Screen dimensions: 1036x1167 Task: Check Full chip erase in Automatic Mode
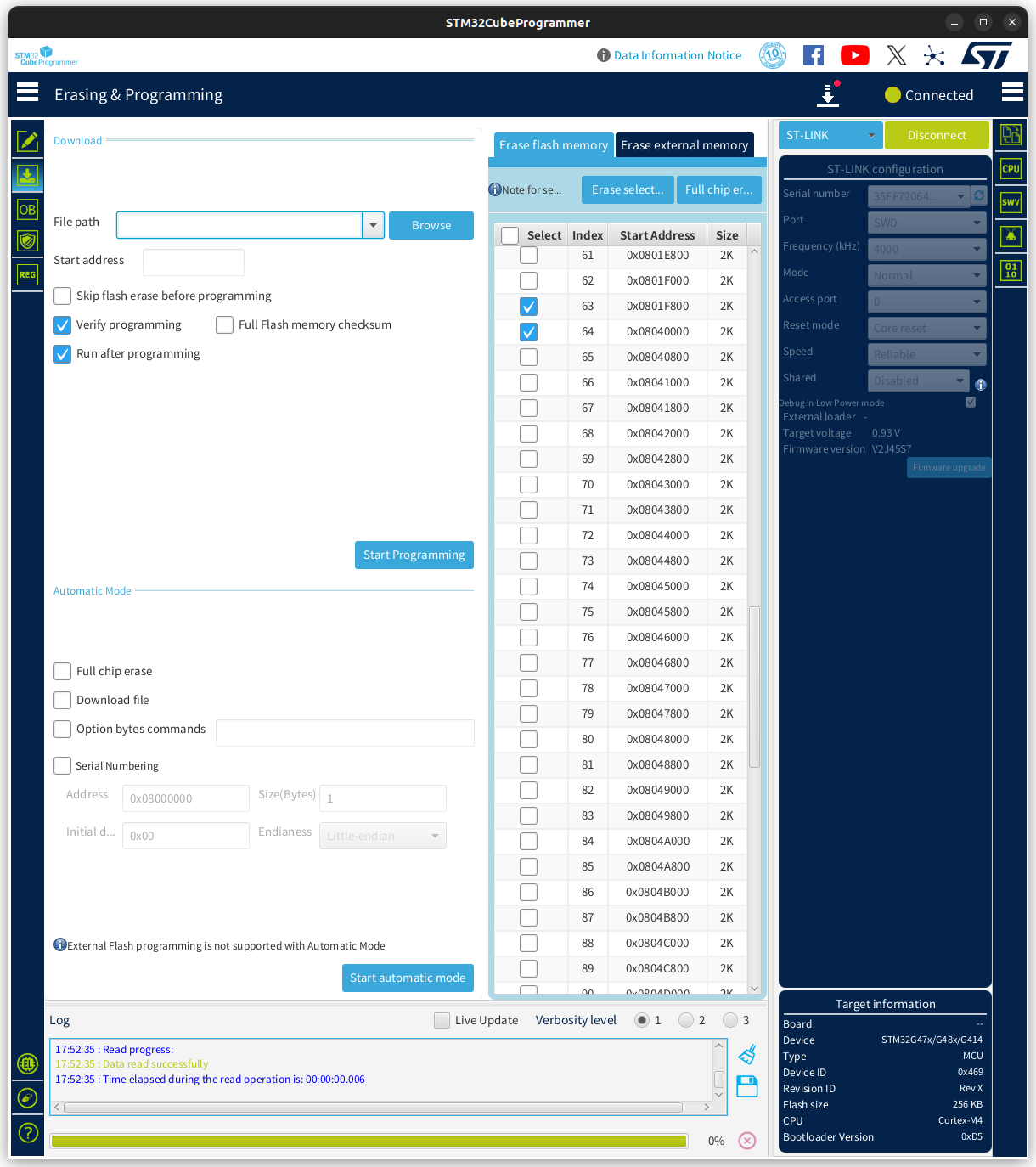(x=62, y=671)
